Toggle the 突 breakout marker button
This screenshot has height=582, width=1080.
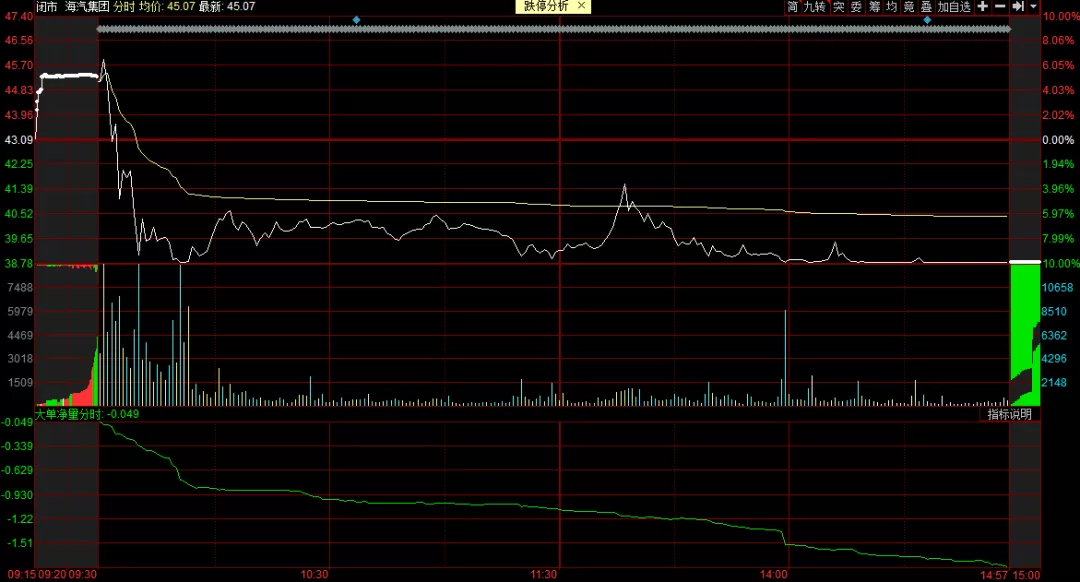click(x=840, y=7)
